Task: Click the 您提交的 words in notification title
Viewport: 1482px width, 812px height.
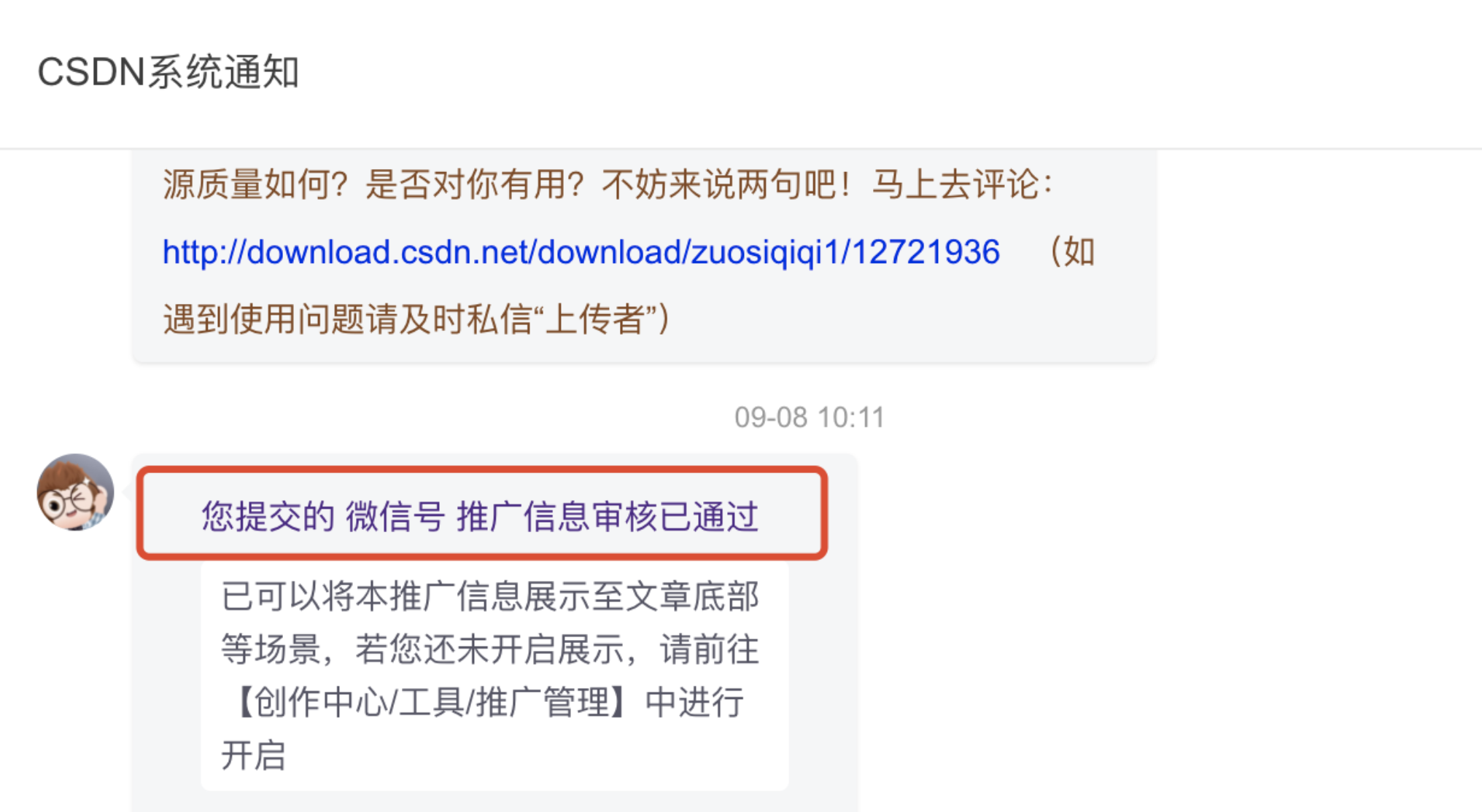Action: (268, 516)
